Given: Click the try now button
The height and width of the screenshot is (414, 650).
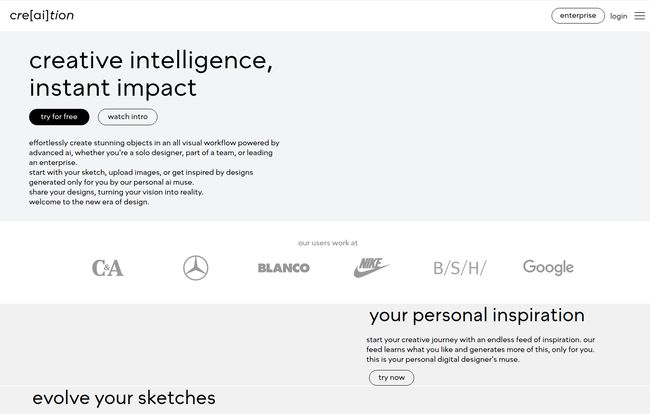Looking at the screenshot, I should (x=391, y=378).
